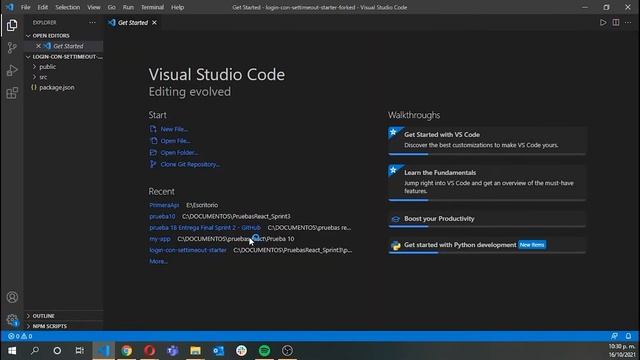Open the Run menu
640x360 pixels.
pyautogui.click(x=128, y=7)
